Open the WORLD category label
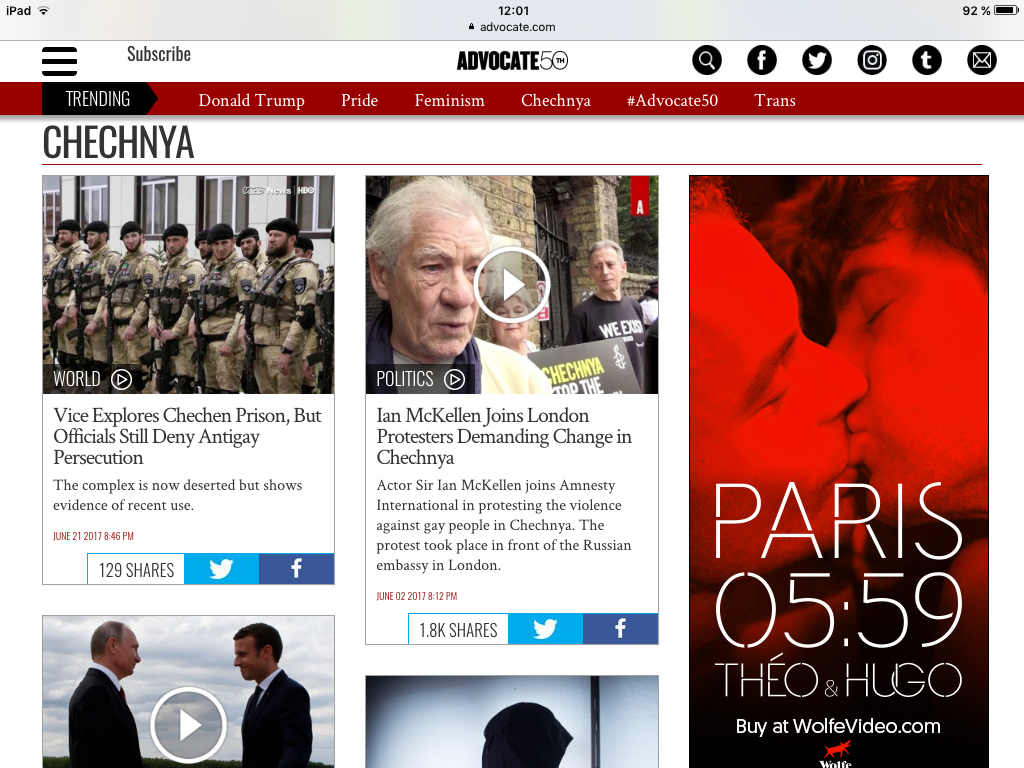1024x768 pixels. pyautogui.click(x=77, y=379)
